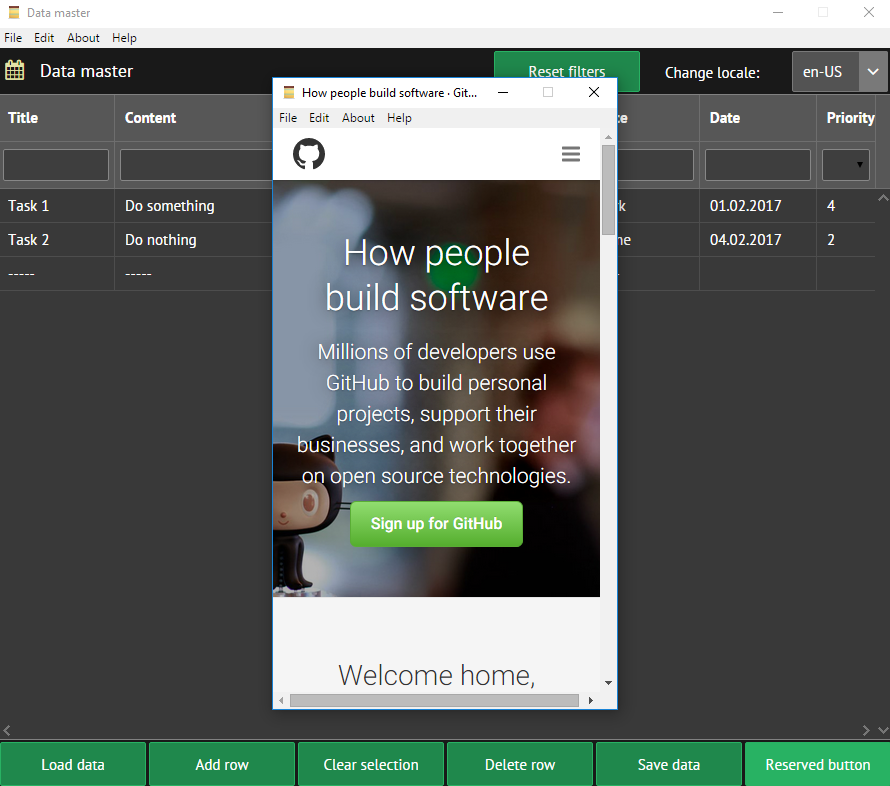Click the GitHub page scroll-down arrow
The image size is (890, 786).
[608, 683]
